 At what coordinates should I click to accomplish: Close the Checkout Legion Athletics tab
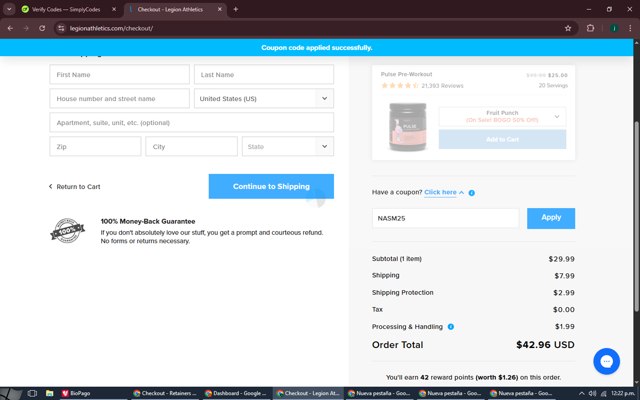pos(220,9)
